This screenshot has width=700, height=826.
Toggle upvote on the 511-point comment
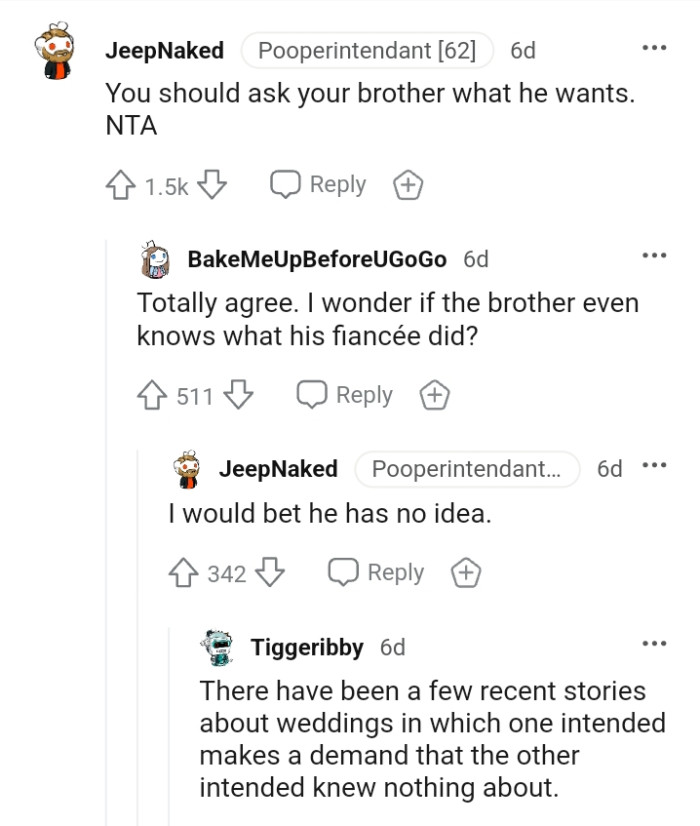[x=151, y=395]
